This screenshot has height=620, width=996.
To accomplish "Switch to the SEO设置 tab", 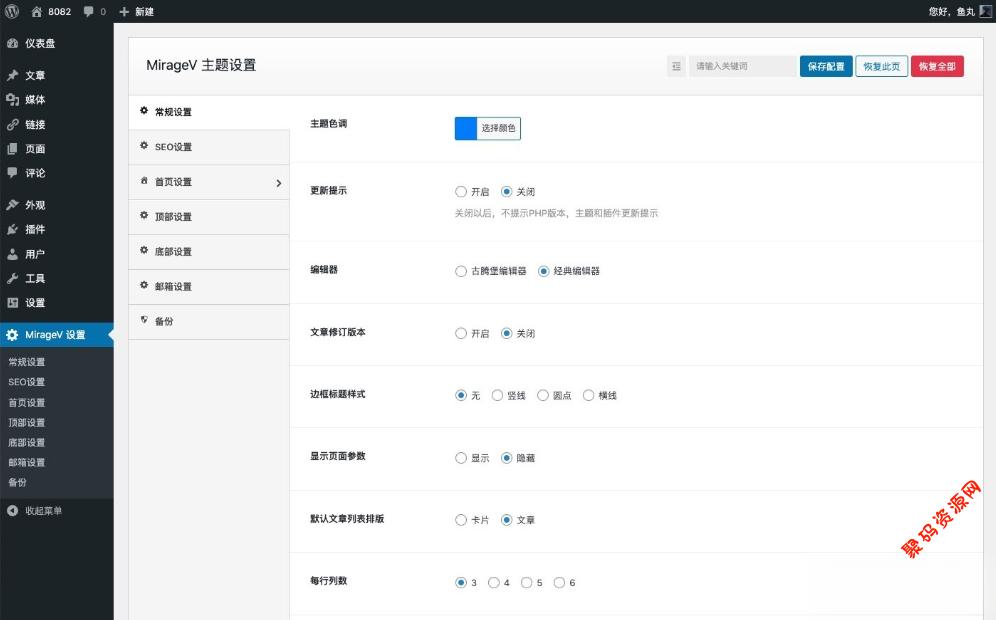I will (x=173, y=147).
